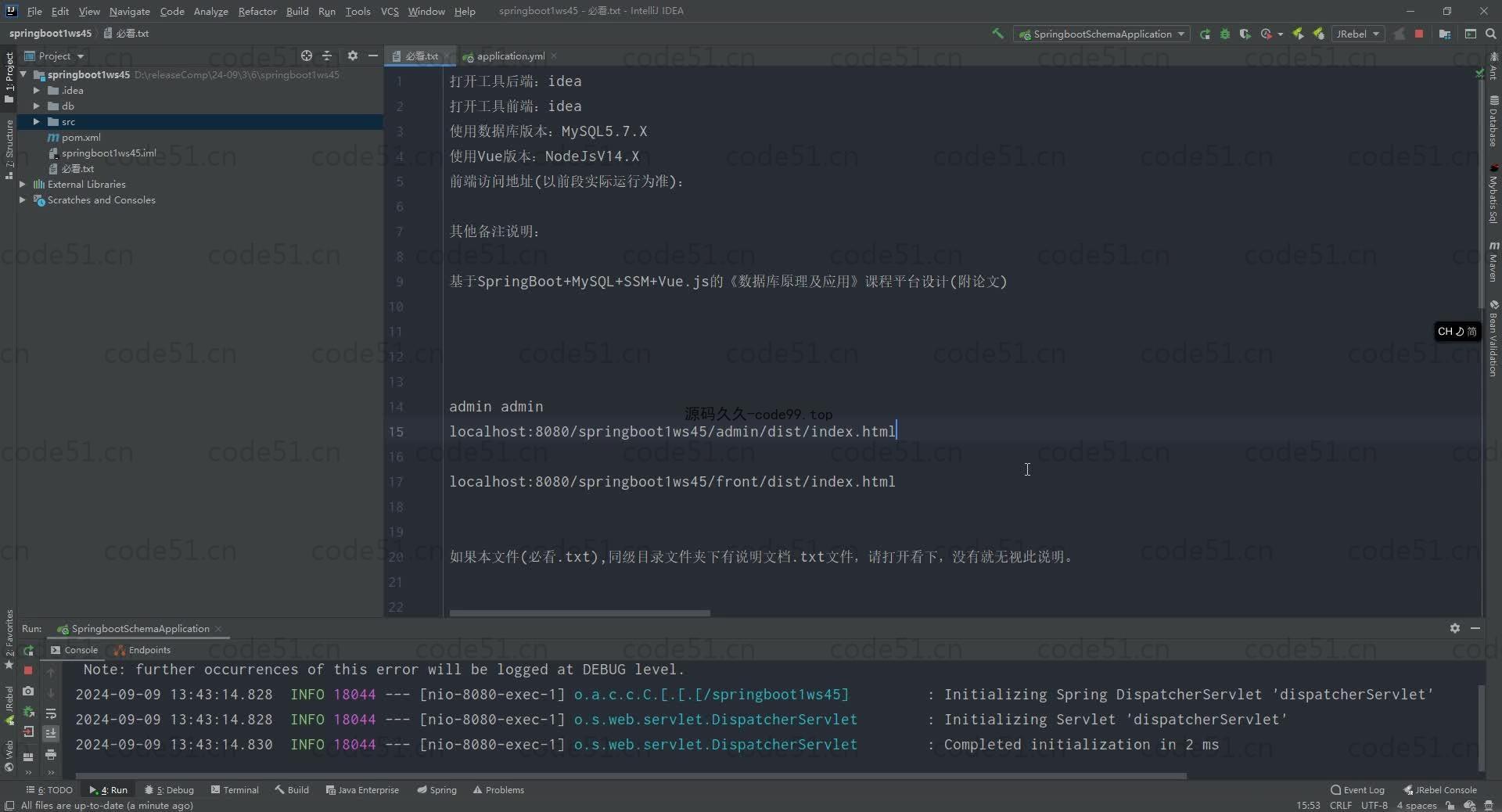Click the editor horizontal scrollbar
1502x812 pixels.
click(x=580, y=613)
